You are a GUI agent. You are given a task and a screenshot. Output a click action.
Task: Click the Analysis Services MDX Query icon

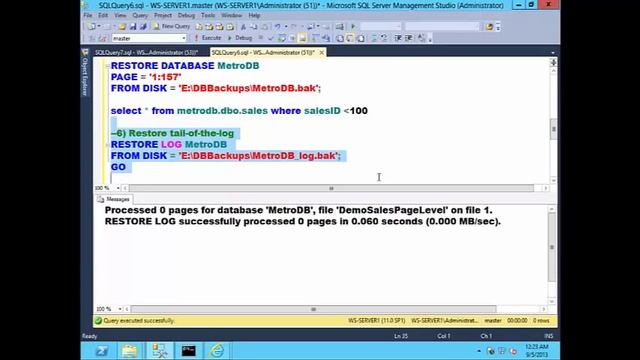coord(209,27)
